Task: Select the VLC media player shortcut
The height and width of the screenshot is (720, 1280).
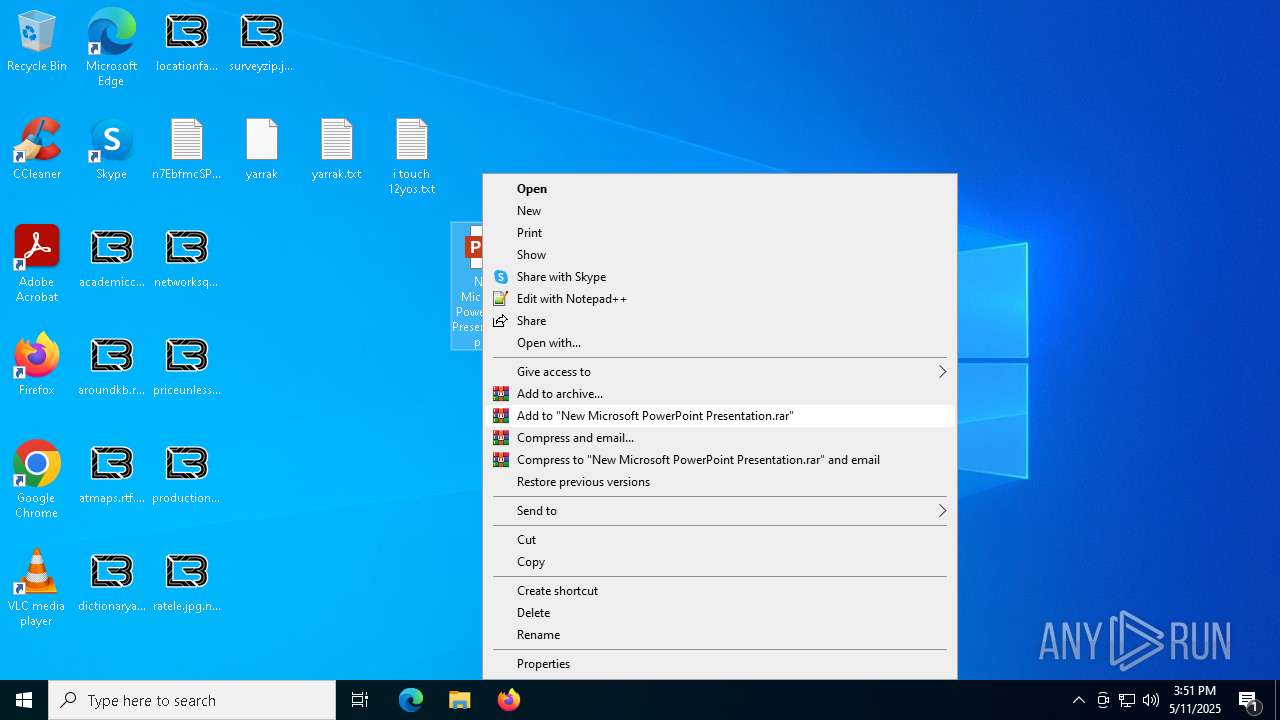Action: pyautogui.click(x=37, y=588)
